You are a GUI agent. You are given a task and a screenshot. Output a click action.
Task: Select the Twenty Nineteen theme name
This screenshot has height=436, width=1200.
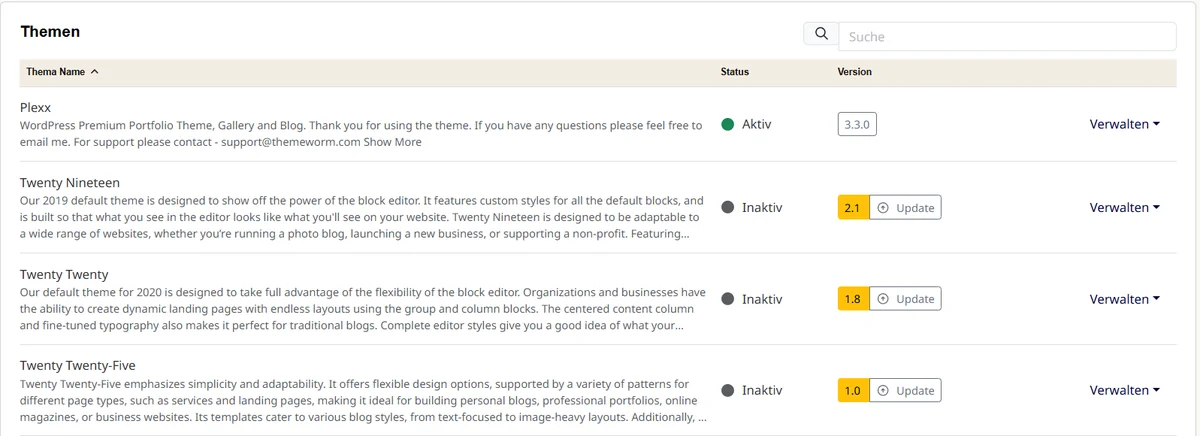coord(70,183)
